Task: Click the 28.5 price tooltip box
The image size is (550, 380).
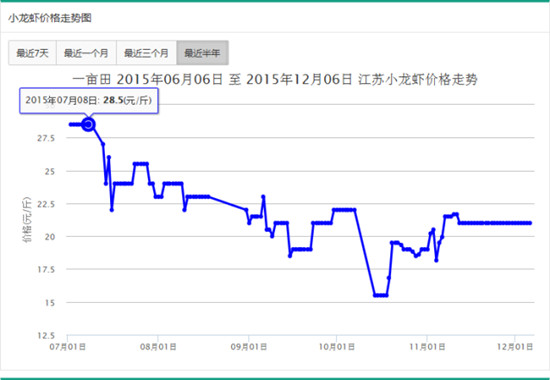Action: tap(89, 100)
